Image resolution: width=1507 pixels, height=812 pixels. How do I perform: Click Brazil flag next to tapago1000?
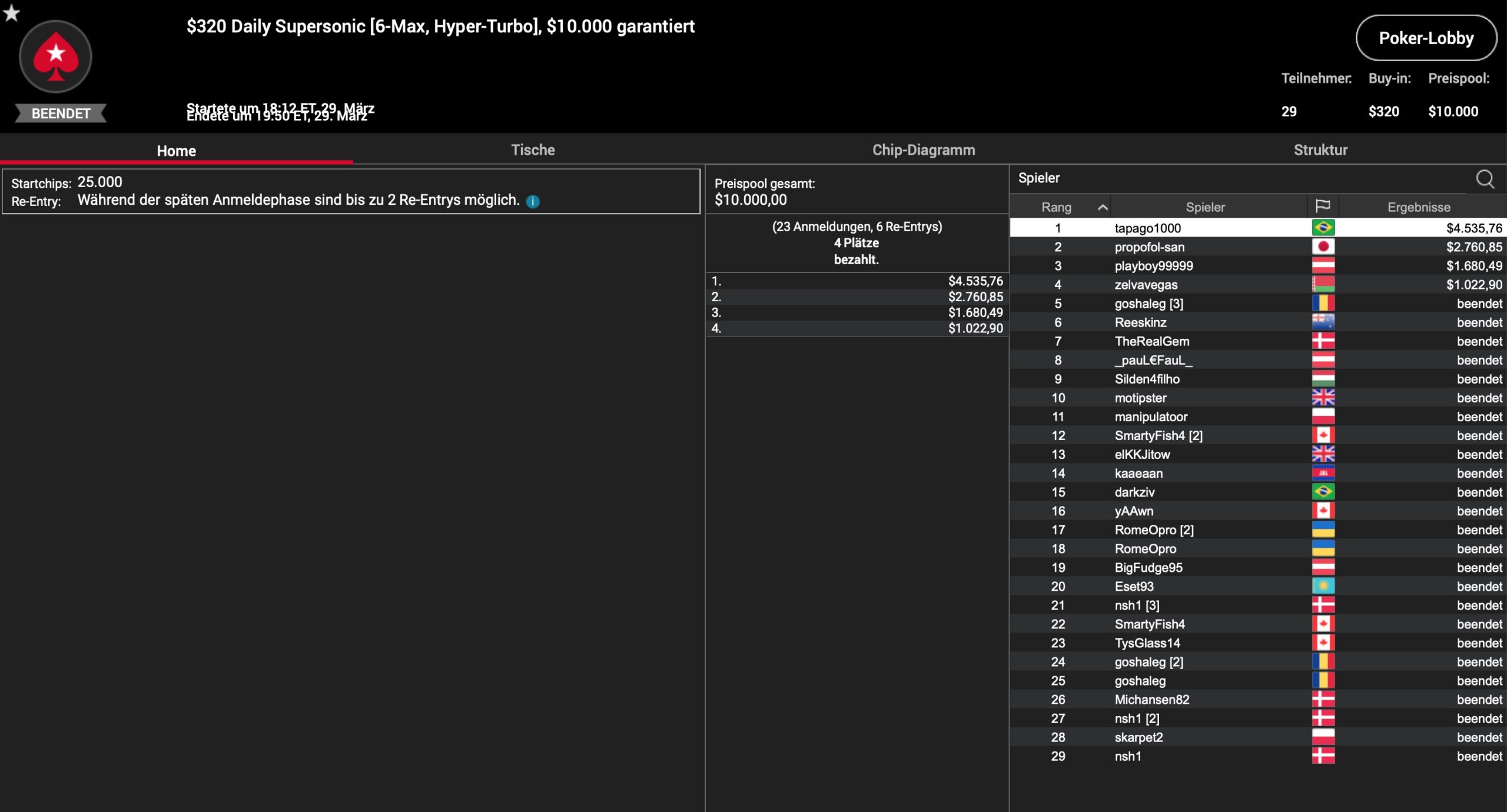tap(1323, 228)
